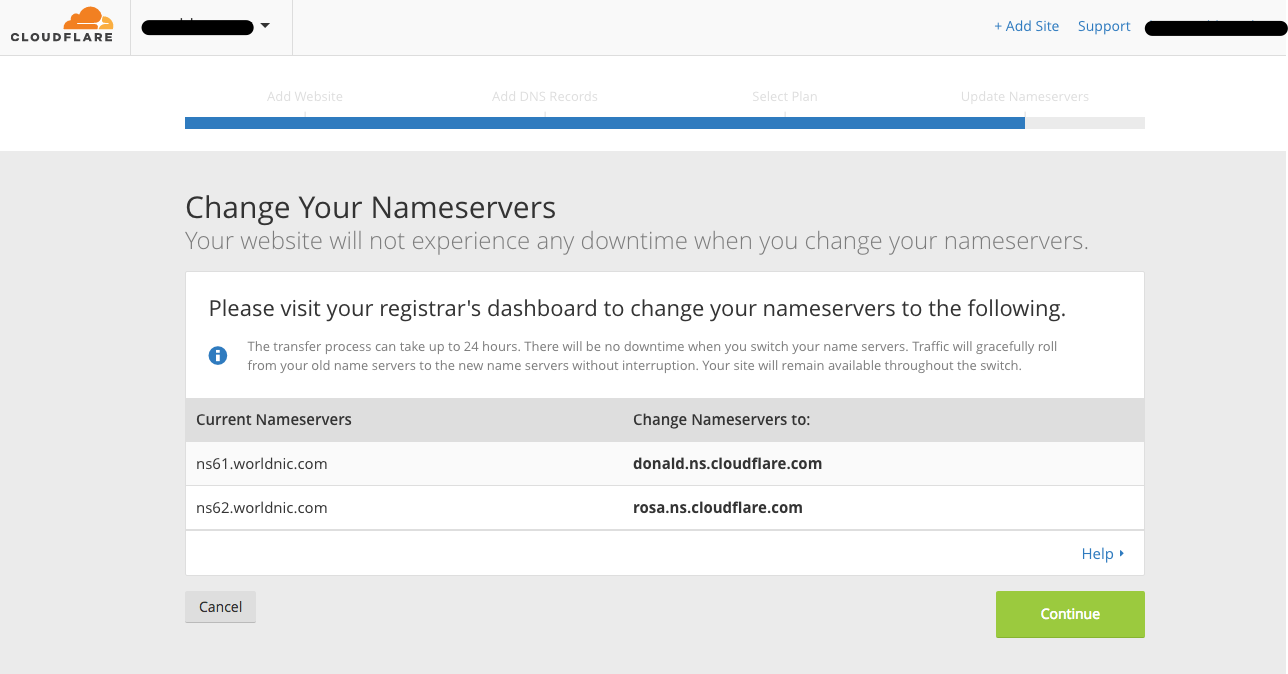The height and width of the screenshot is (674, 1288).
Task: Click the blue info icon
Action: (218, 356)
